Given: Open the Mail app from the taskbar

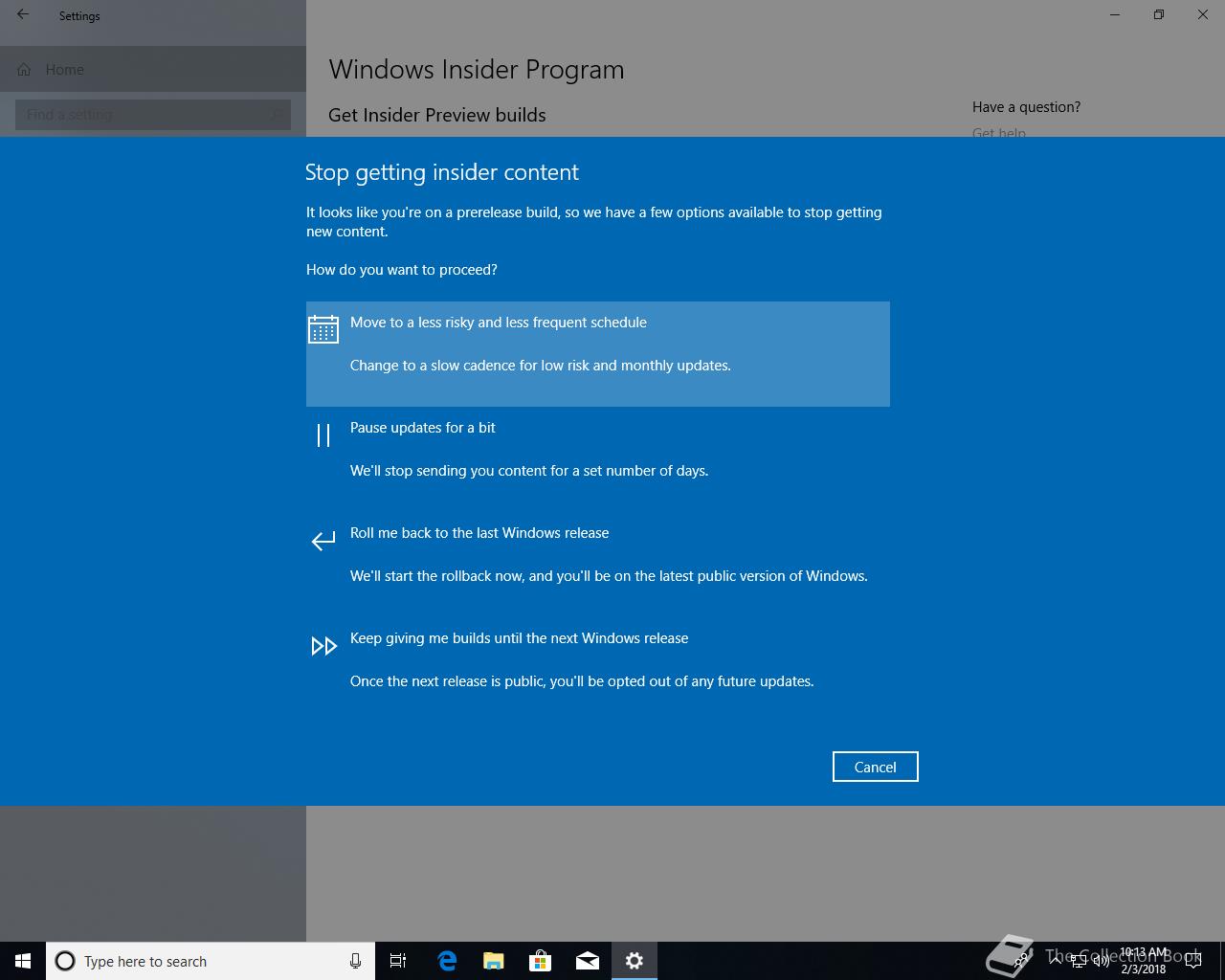Looking at the screenshot, I should [588, 961].
